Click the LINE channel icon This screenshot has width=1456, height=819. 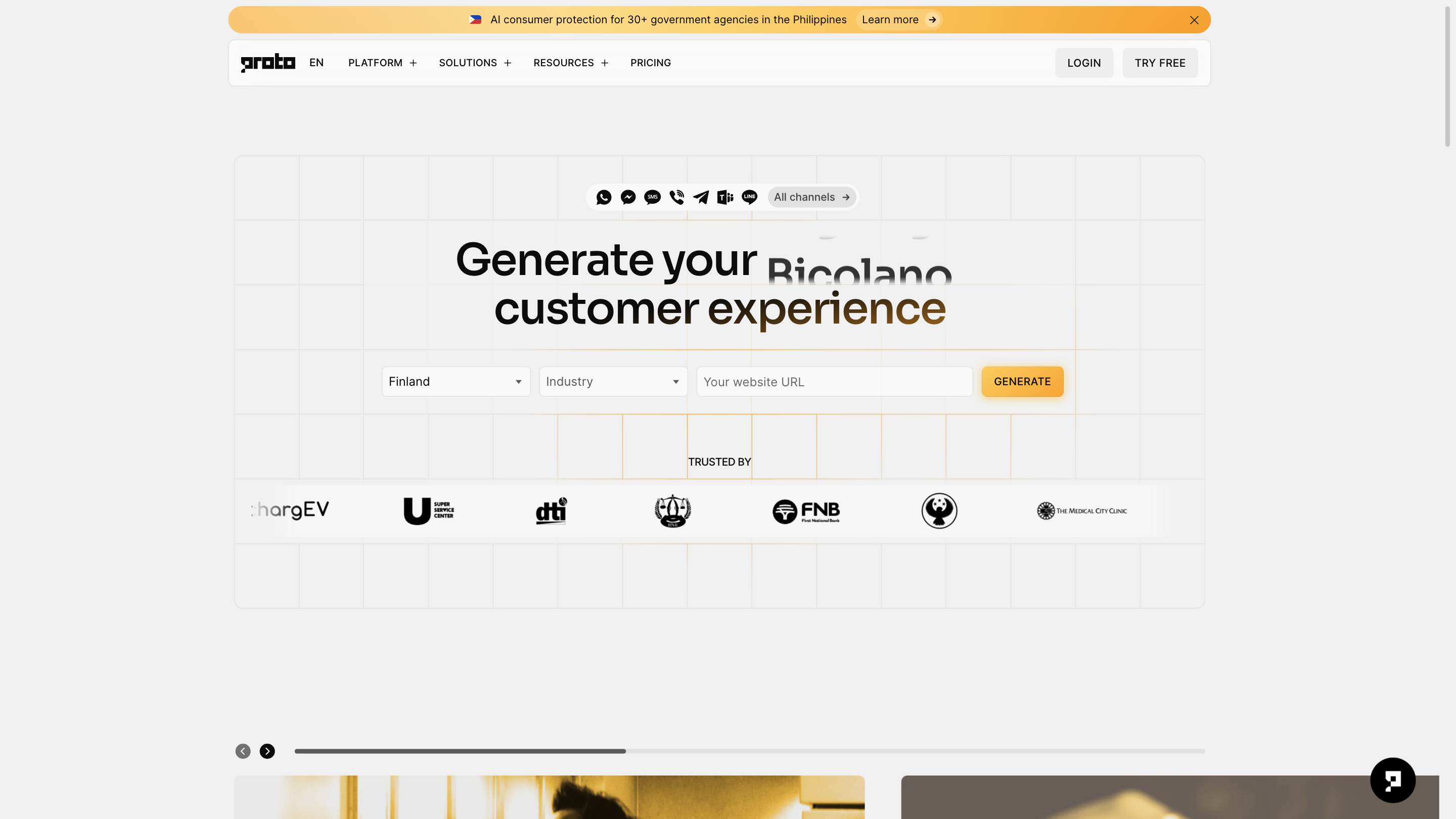749,197
